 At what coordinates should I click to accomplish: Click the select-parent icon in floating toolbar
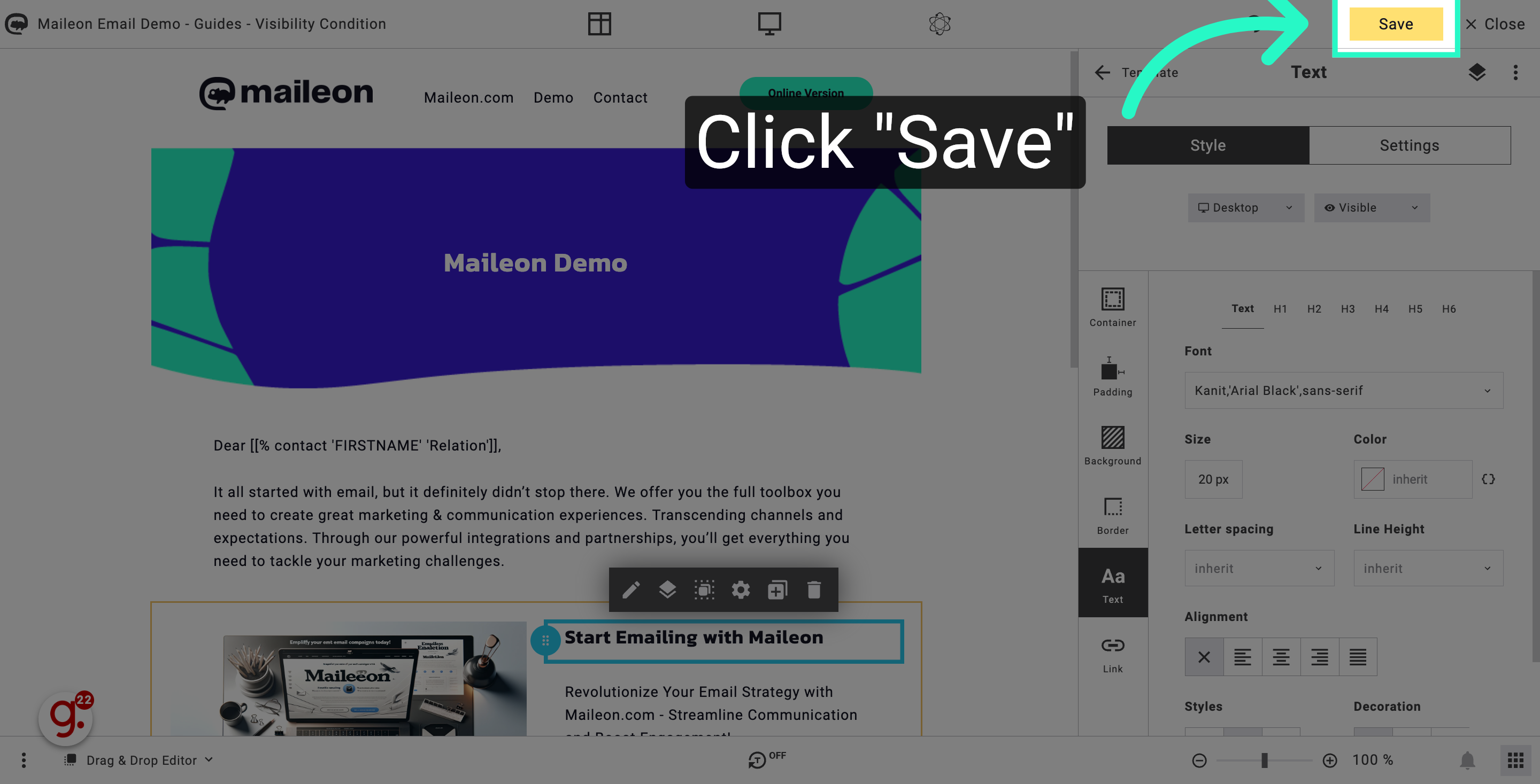pos(704,590)
